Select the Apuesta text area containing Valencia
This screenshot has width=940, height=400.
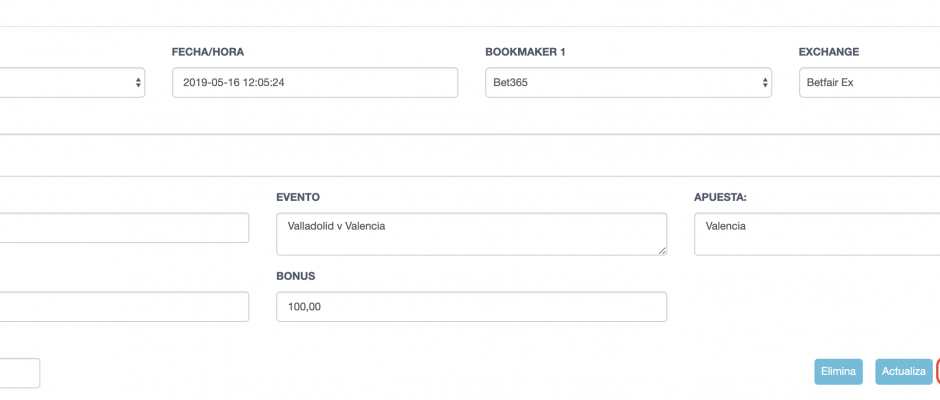(x=817, y=234)
